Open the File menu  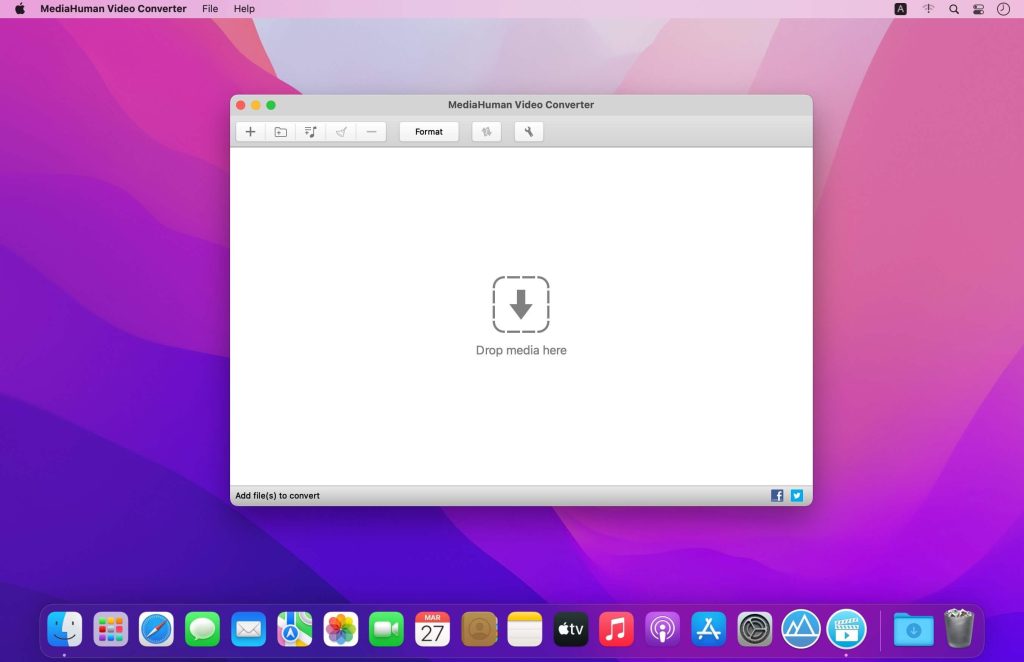click(x=210, y=9)
